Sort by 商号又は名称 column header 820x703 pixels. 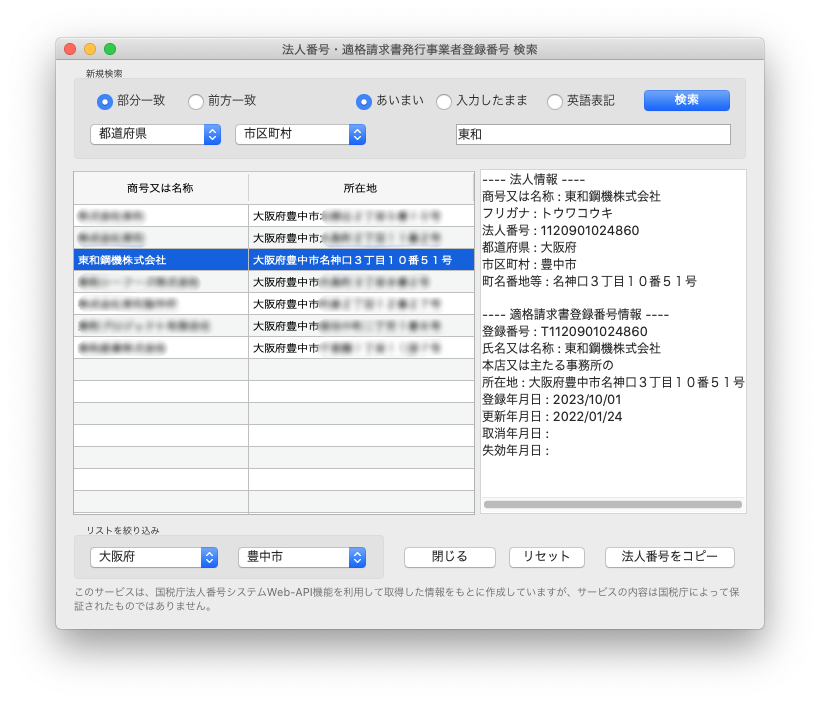click(x=160, y=188)
